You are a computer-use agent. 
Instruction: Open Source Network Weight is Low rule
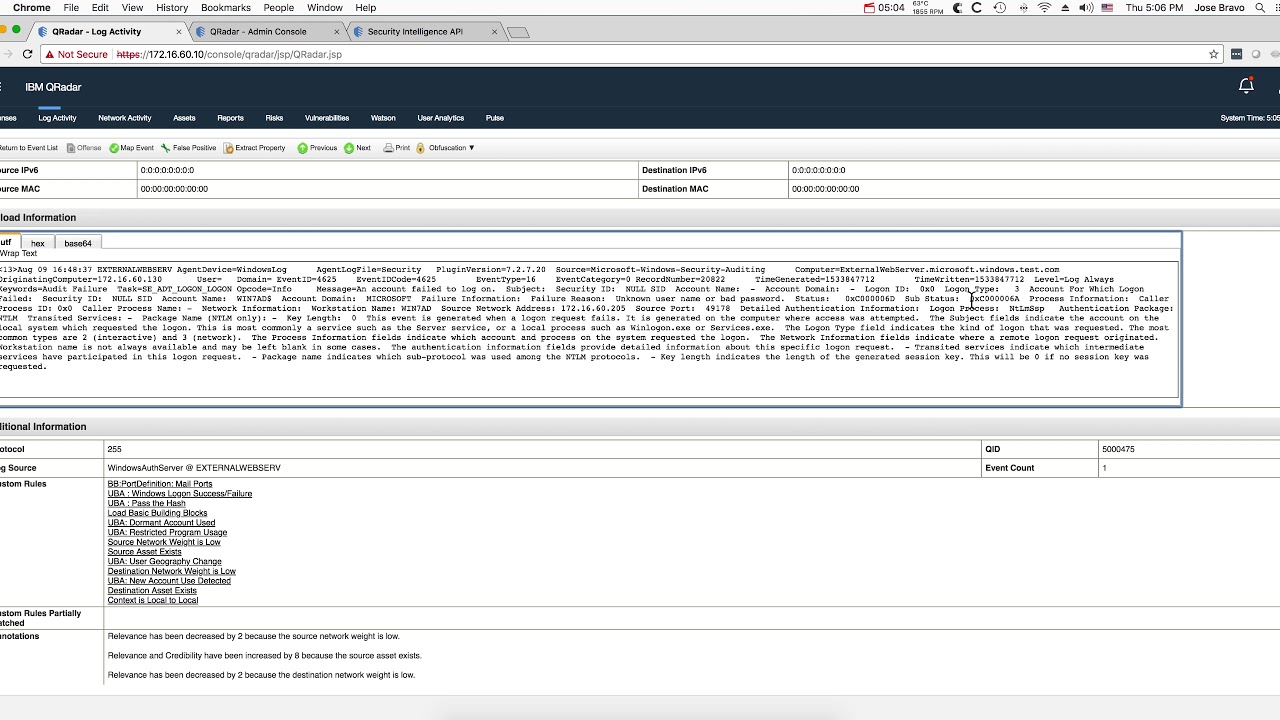tap(164, 542)
